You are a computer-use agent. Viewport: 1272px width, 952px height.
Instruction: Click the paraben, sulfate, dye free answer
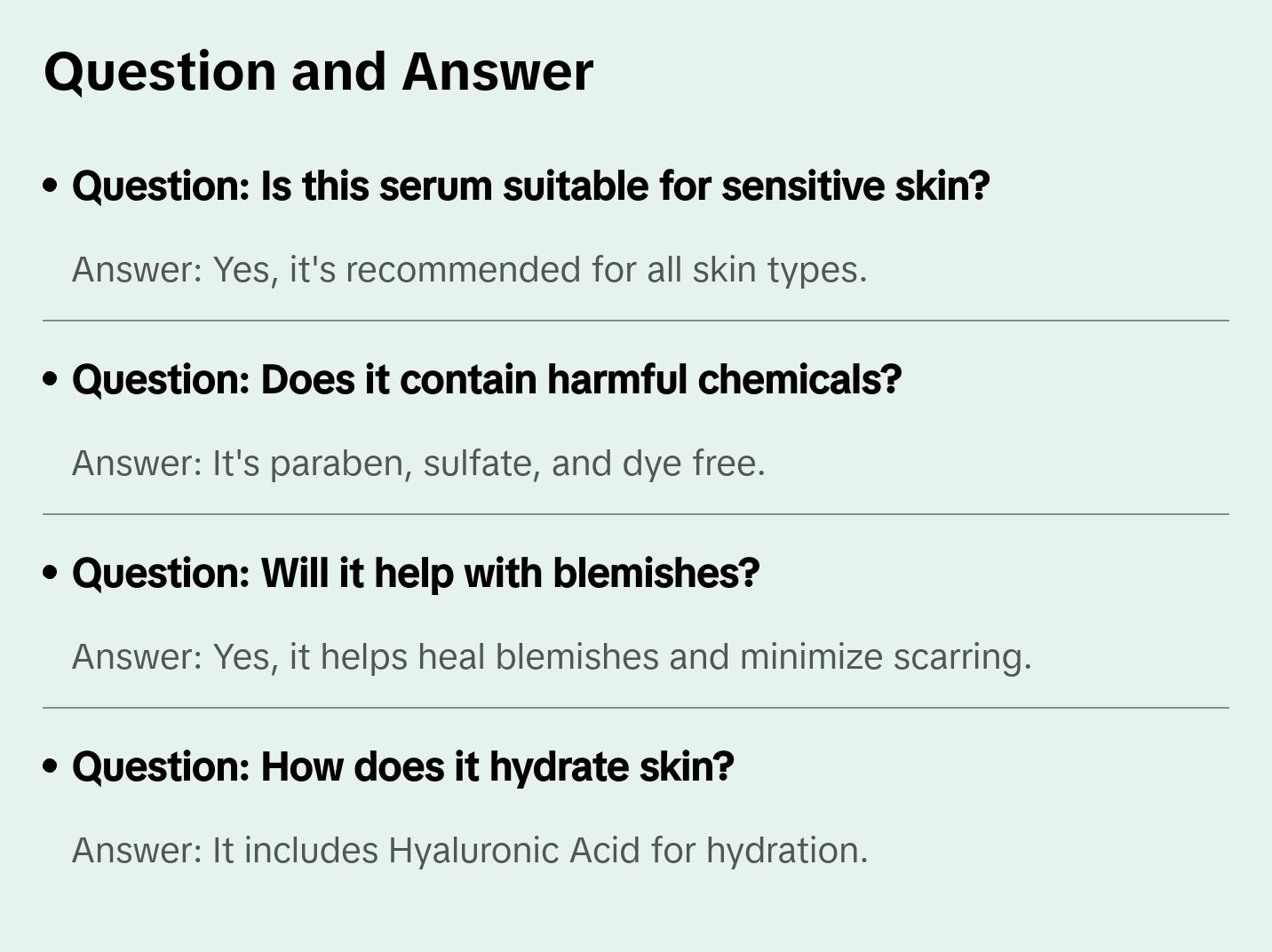pos(418,464)
